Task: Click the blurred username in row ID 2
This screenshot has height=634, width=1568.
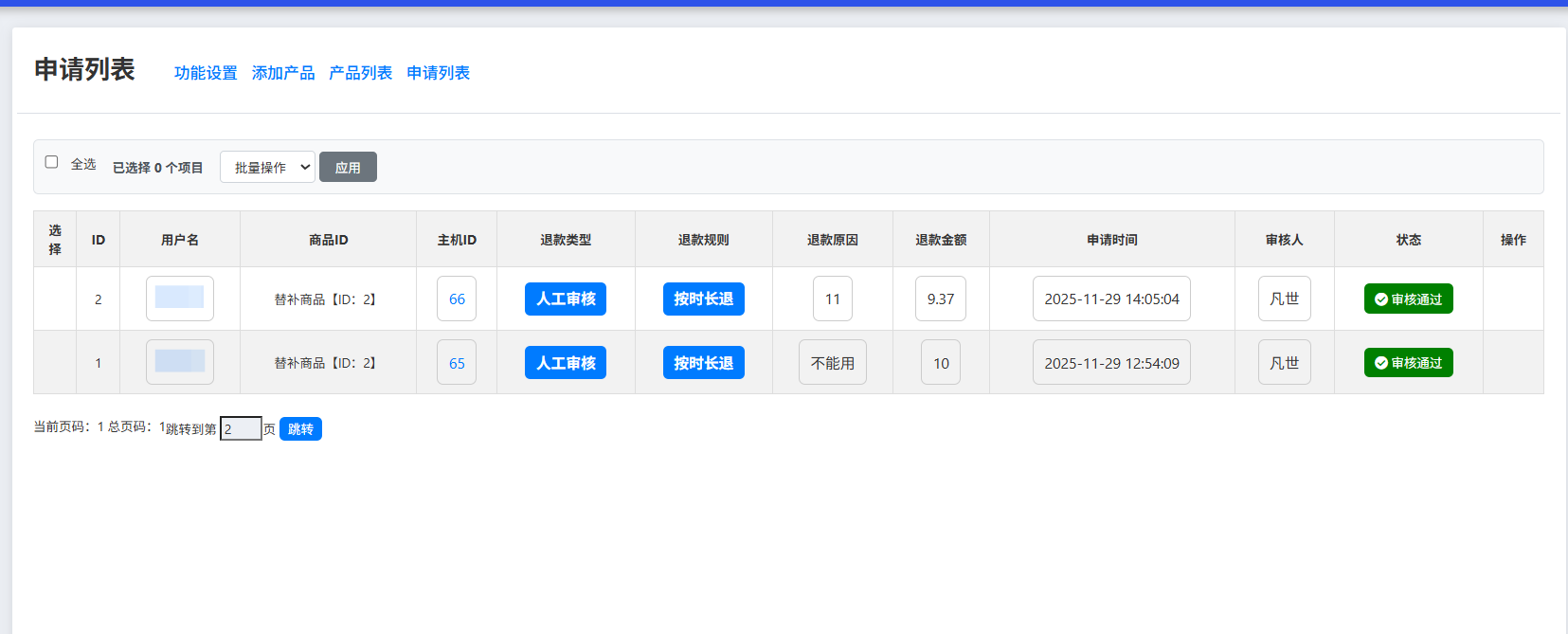Action: coord(180,298)
